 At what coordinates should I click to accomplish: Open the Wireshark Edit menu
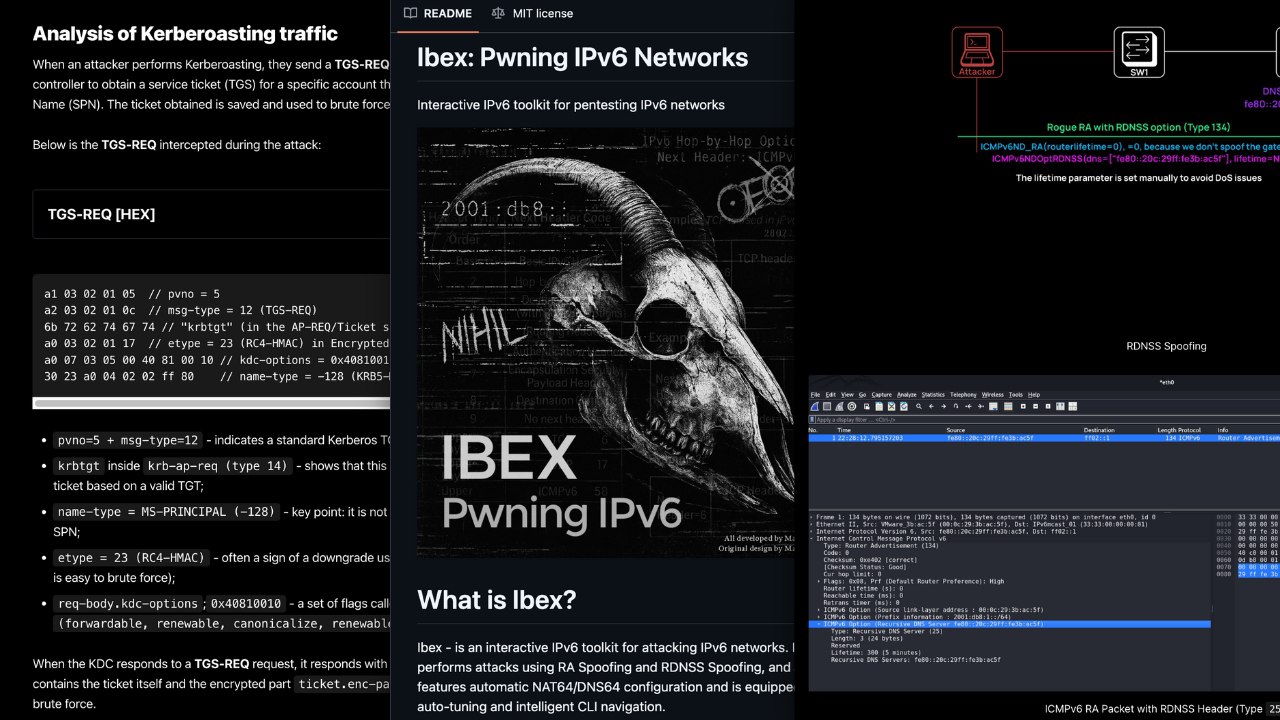tap(830, 395)
